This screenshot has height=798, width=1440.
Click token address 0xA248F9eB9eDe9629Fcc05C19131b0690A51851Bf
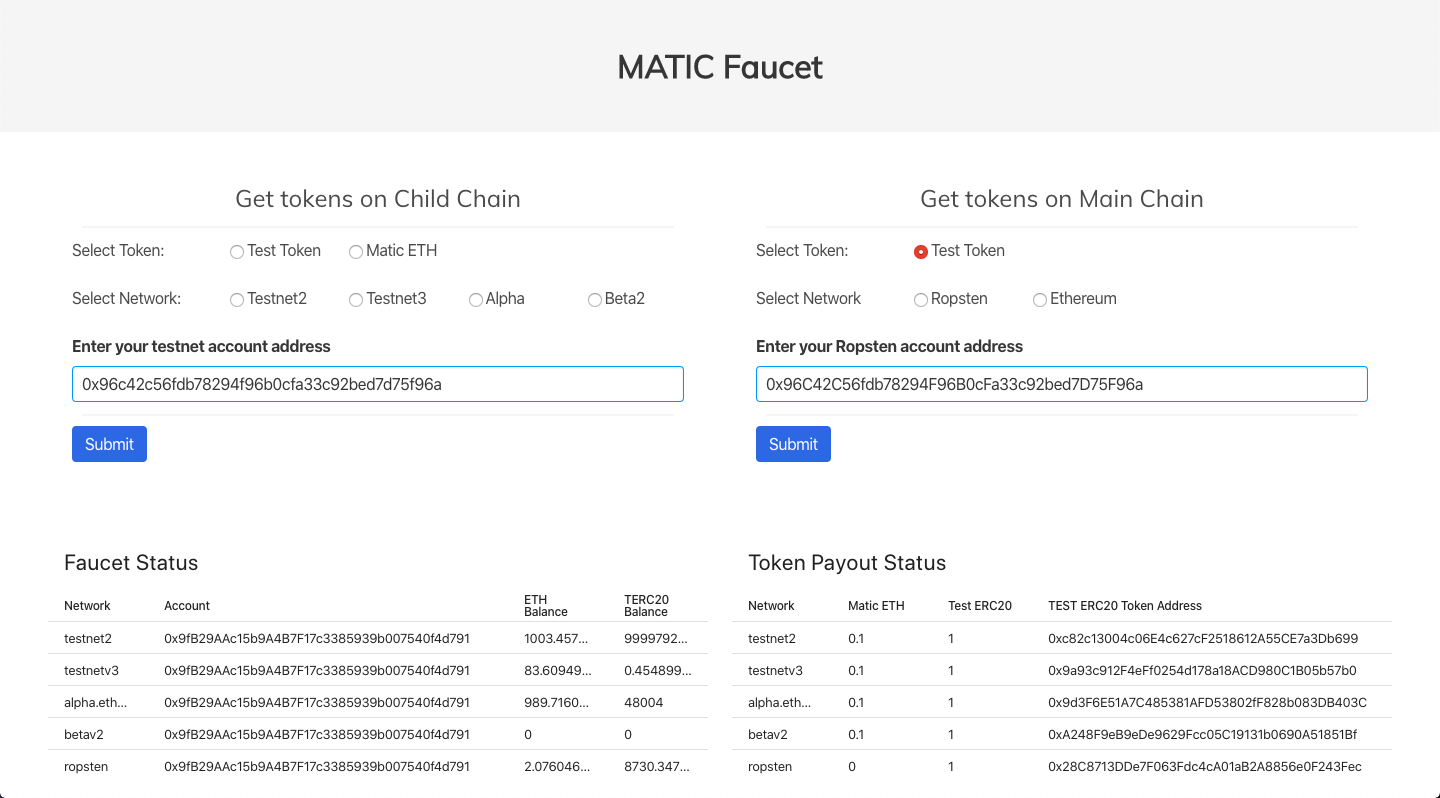point(1202,734)
